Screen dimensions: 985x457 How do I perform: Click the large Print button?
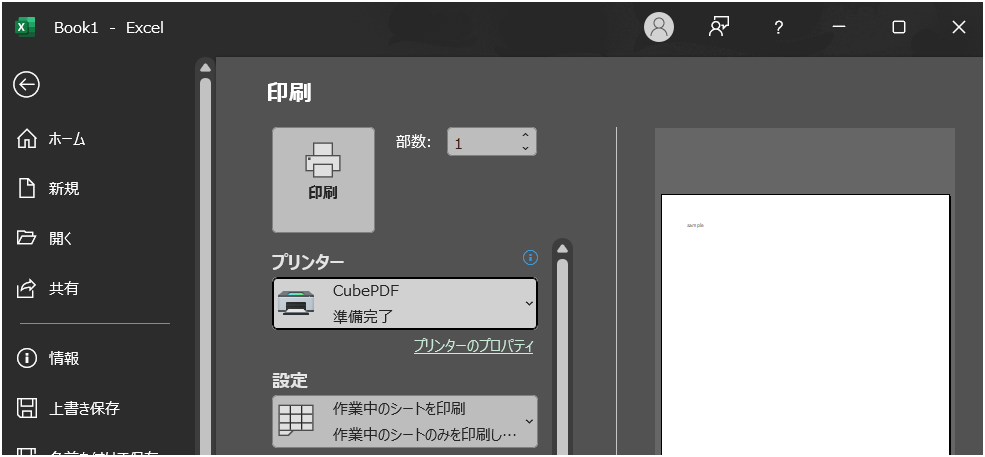tap(323, 180)
